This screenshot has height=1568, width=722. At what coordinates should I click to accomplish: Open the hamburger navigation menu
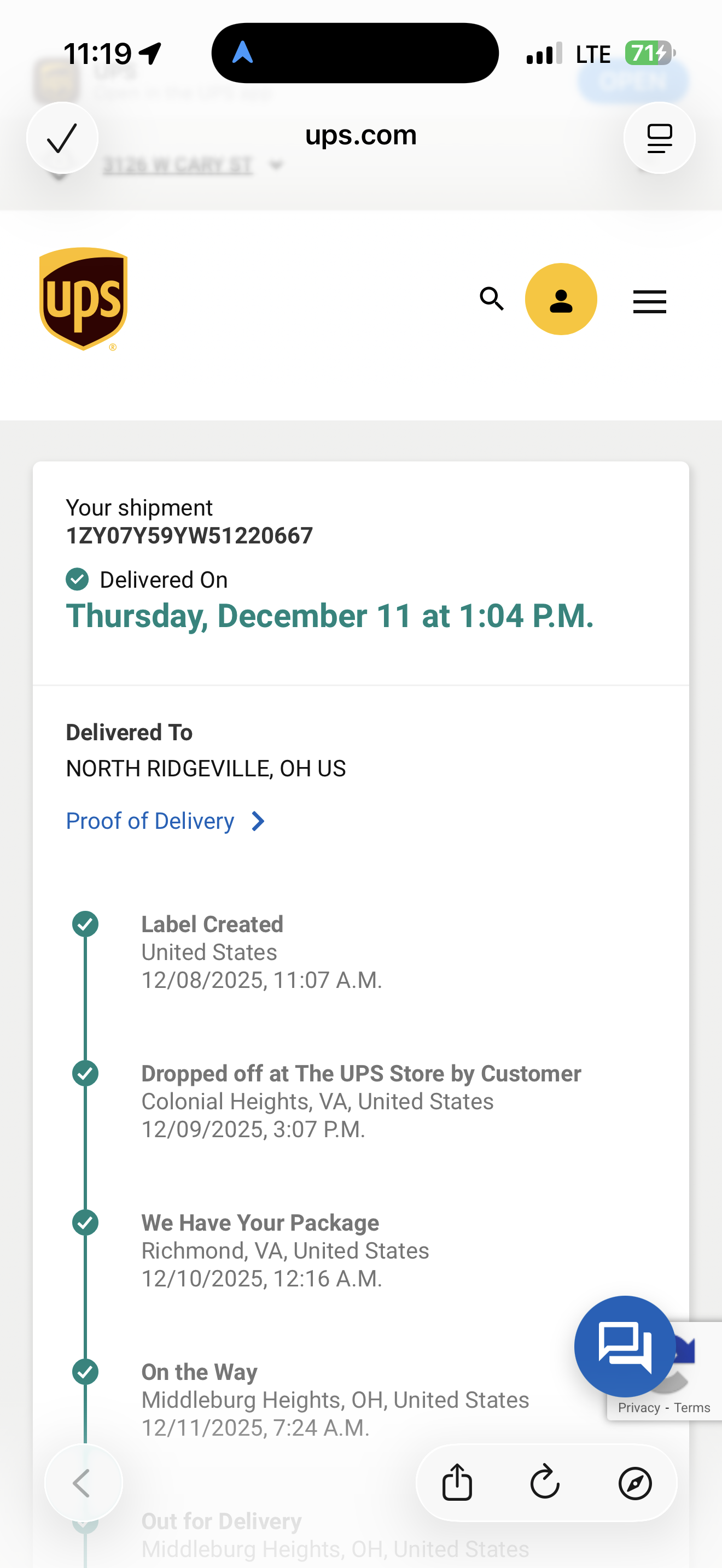click(x=650, y=301)
